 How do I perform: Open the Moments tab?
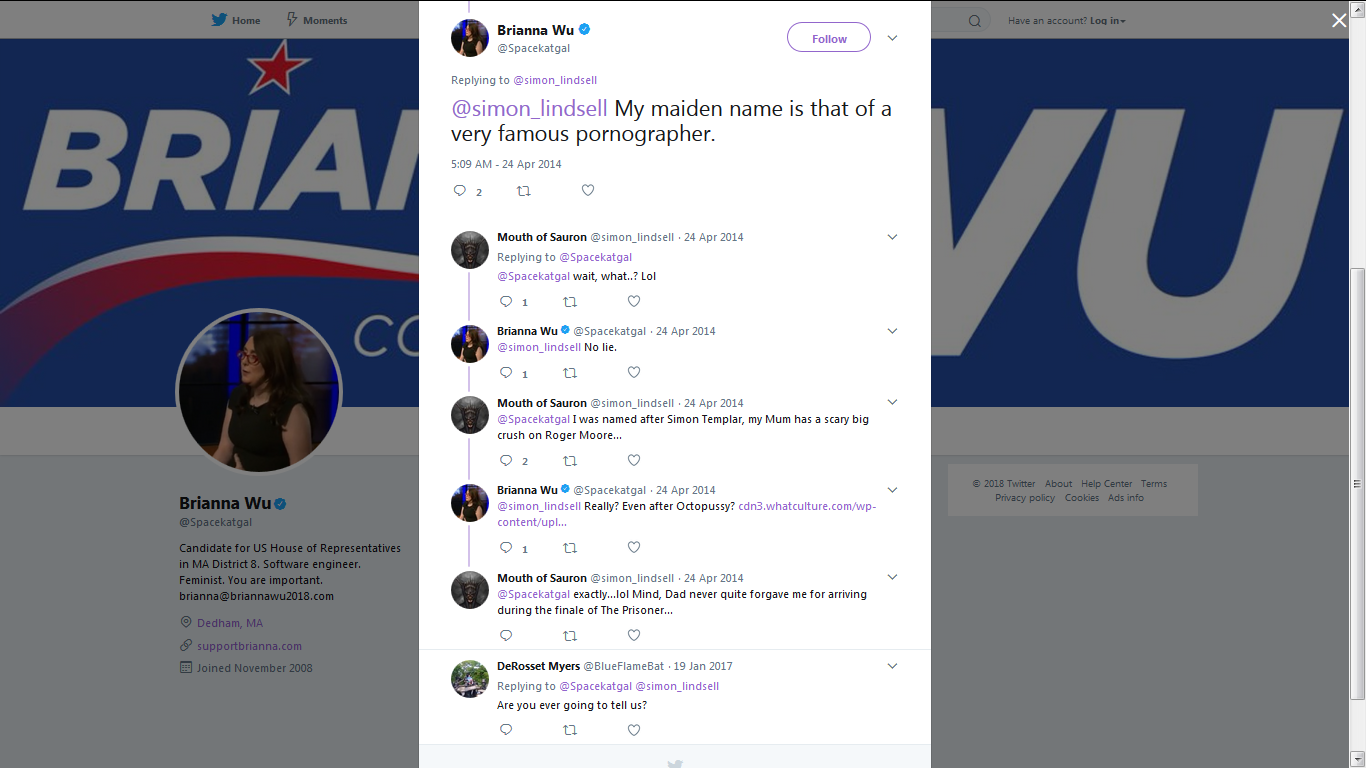(316, 20)
